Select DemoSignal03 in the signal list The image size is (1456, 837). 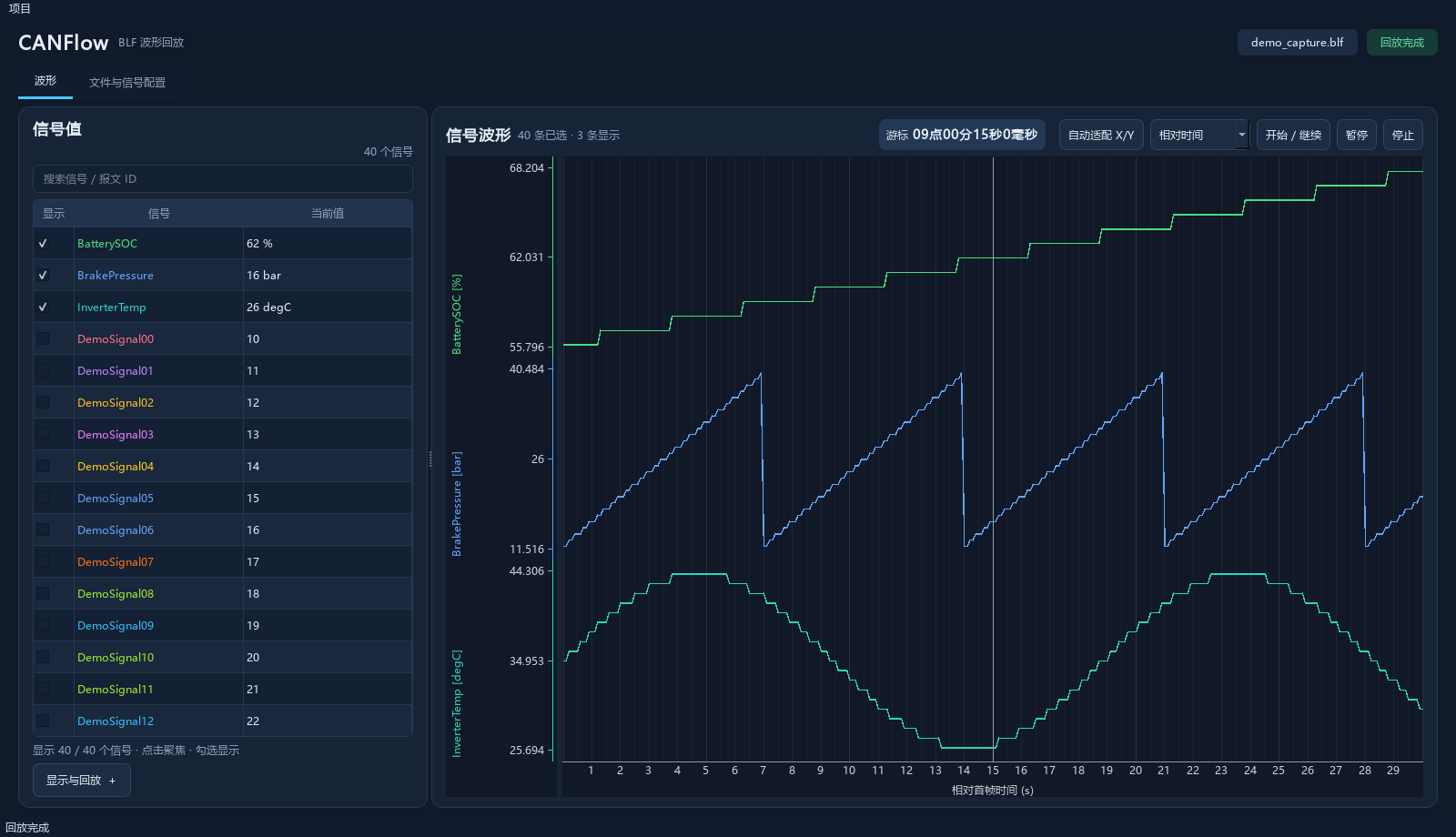(116, 434)
